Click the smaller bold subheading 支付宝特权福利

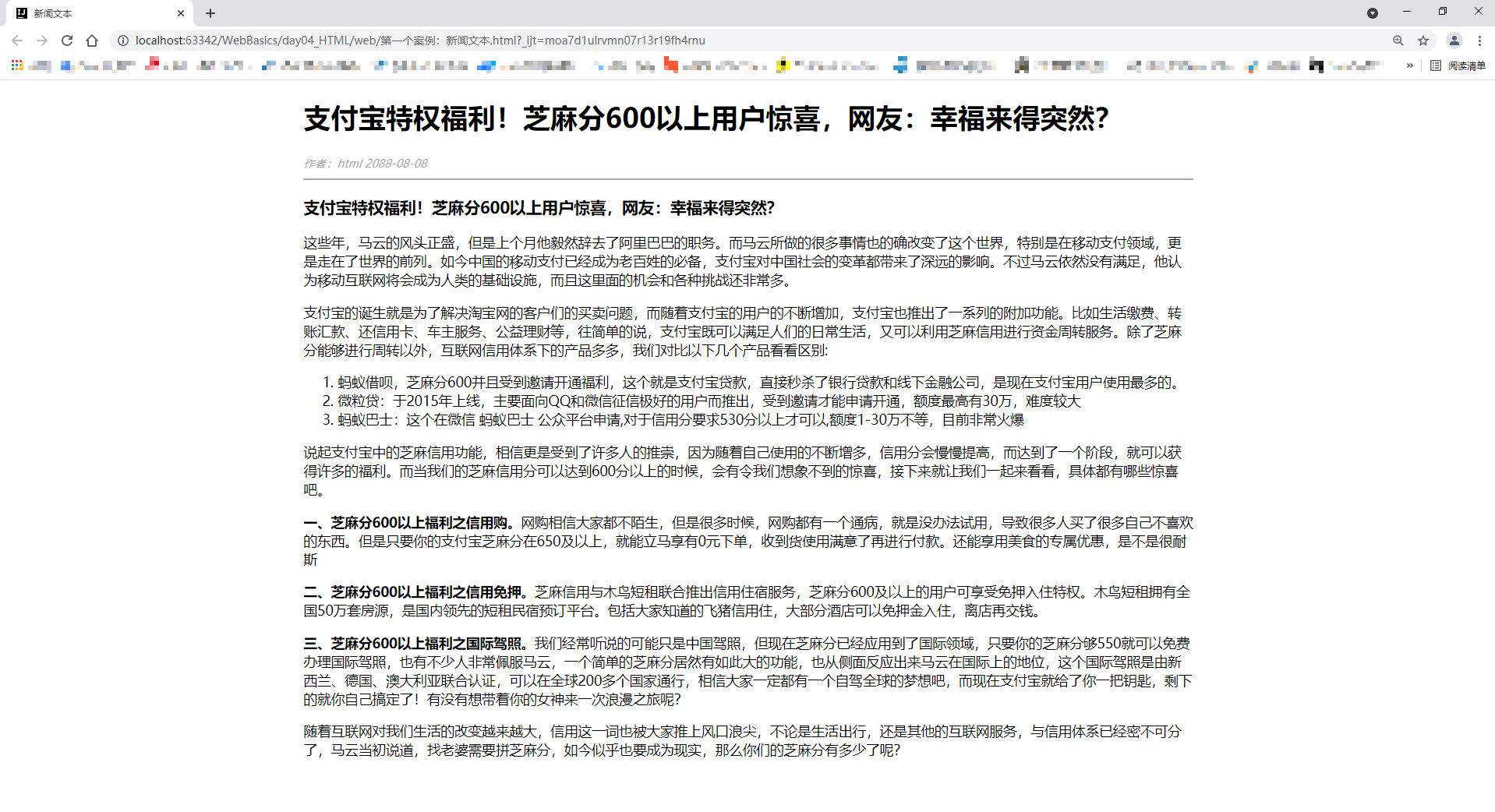point(539,208)
